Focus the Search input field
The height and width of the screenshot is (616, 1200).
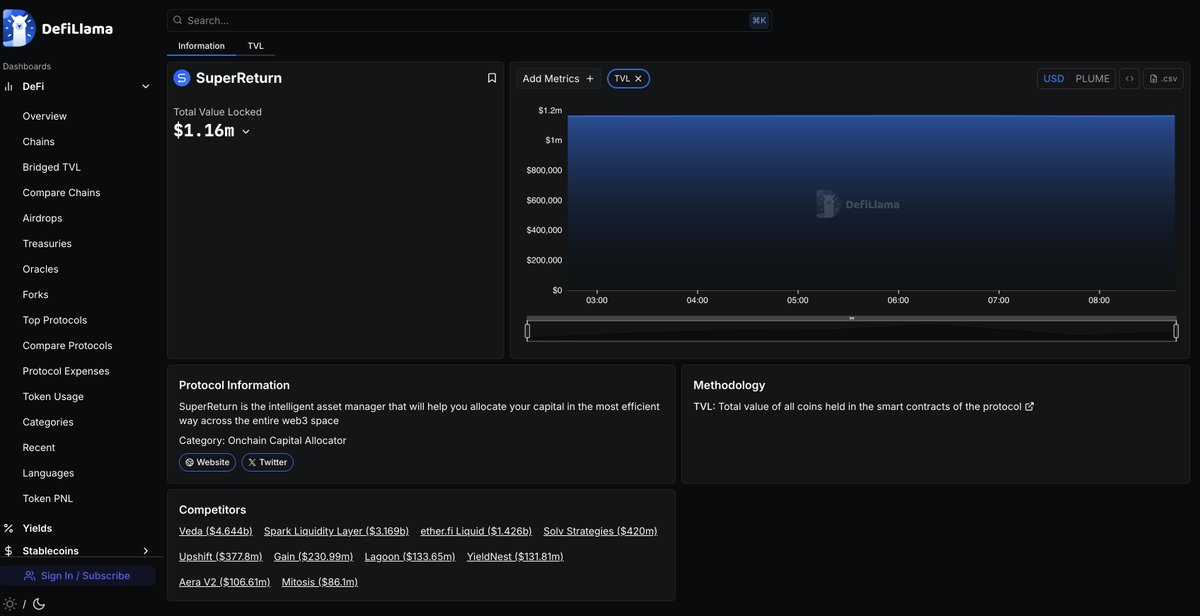pos(469,20)
